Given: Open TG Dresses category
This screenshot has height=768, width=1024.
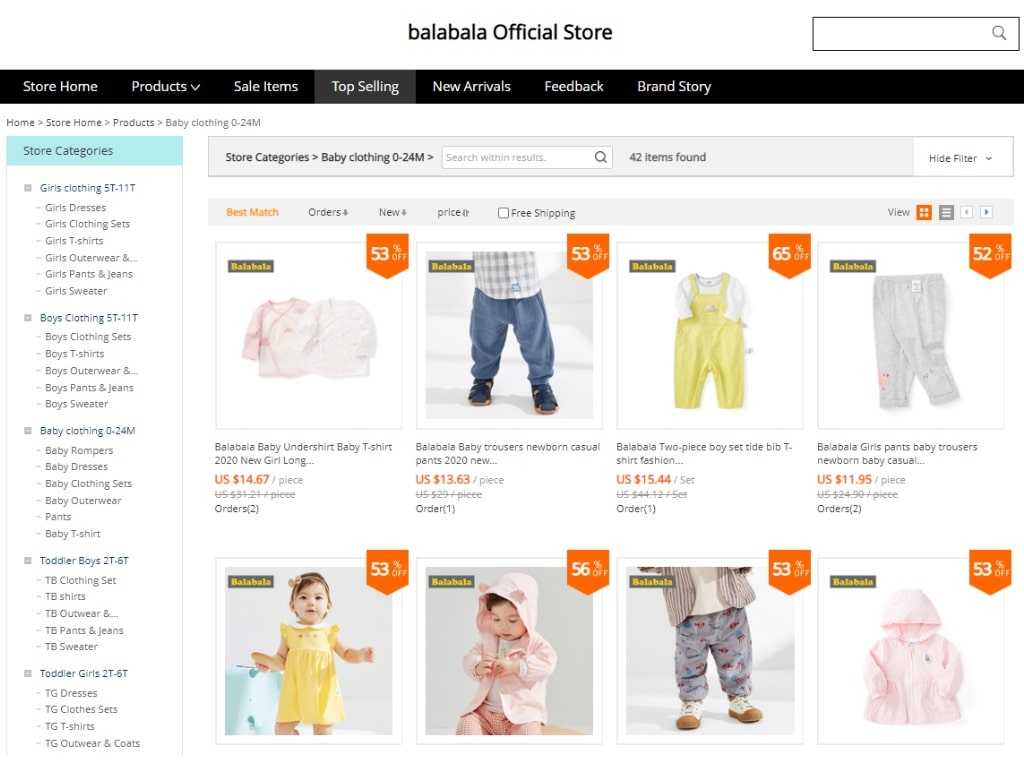Looking at the screenshot, I should 71,693.
